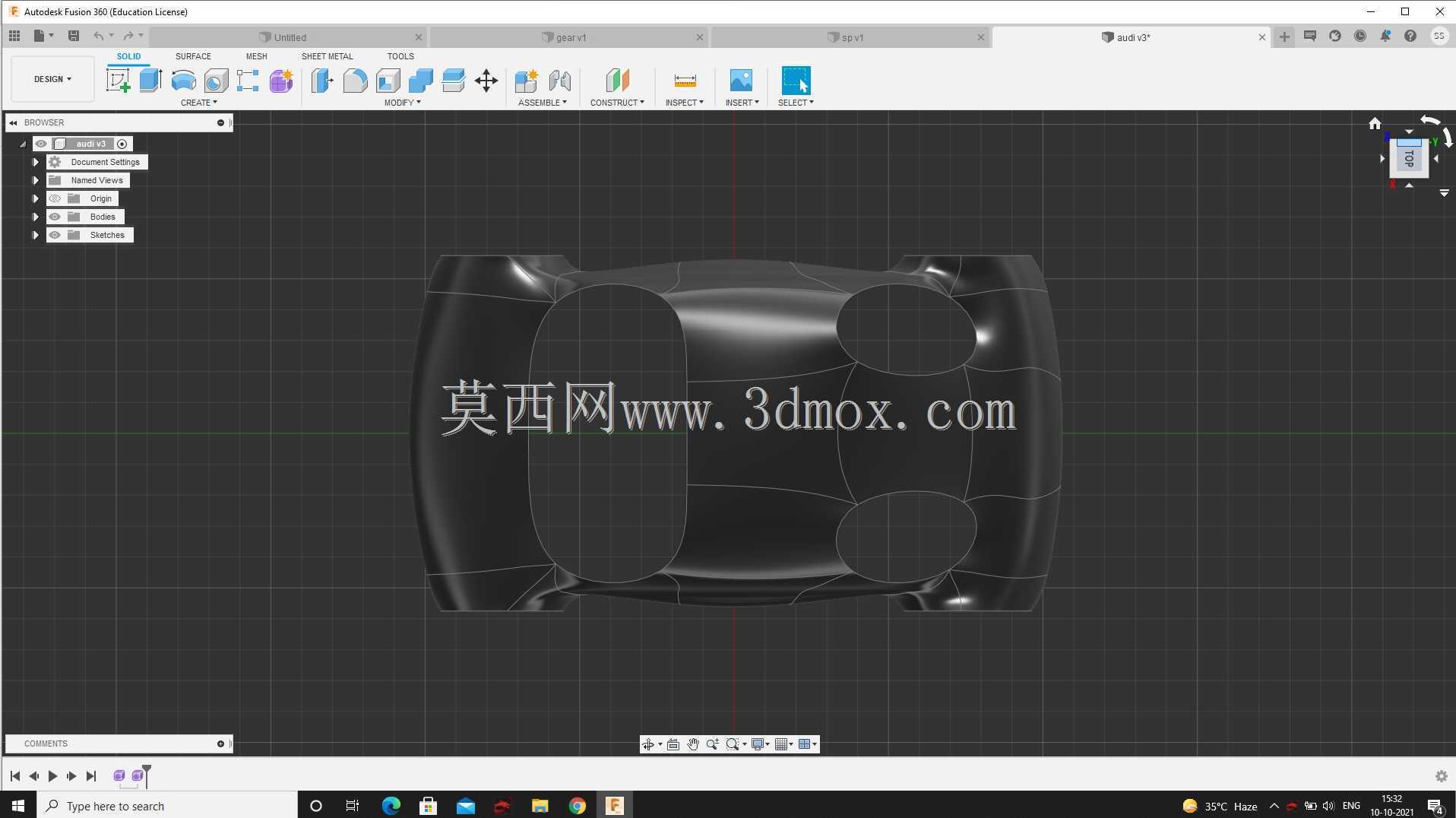Screen dimensions: 1456x818
Task: Expand the Sketches node
Action: (35, 235)
